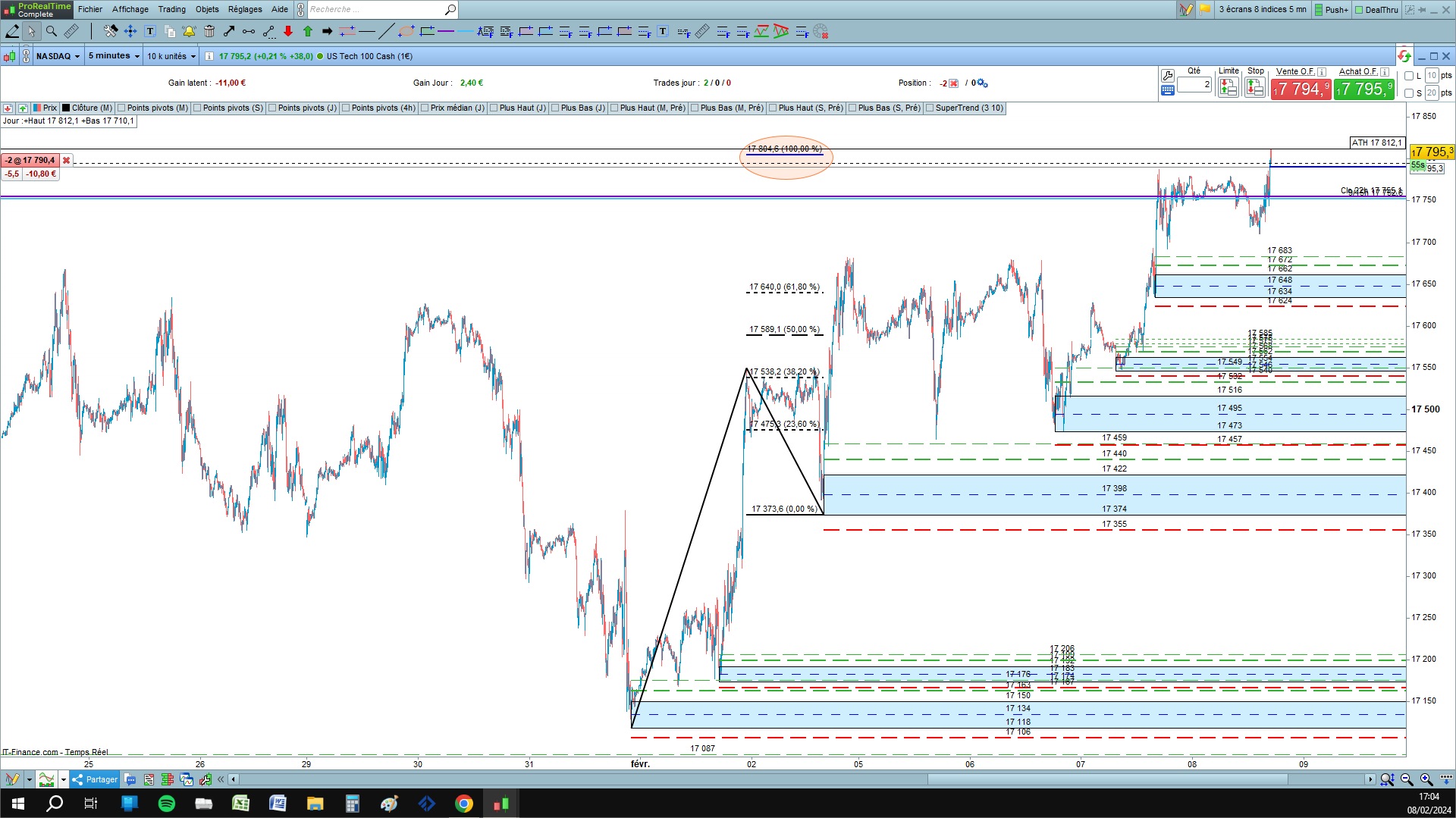Click the trash delete-objects icon
Image resolution: width=1456 pixels, height=818 pixels.
(209, 31)
